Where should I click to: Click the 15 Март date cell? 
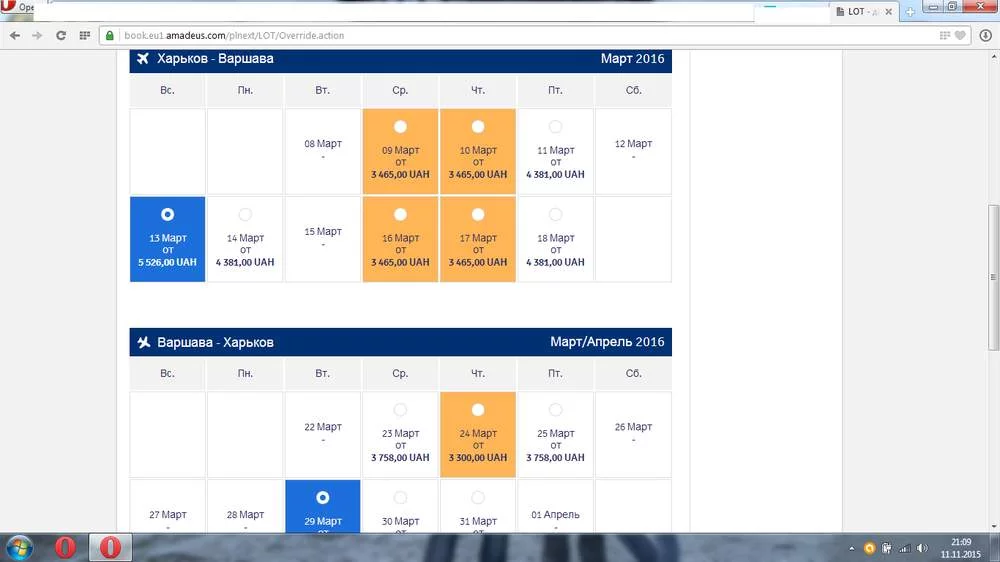pos(323,239)
